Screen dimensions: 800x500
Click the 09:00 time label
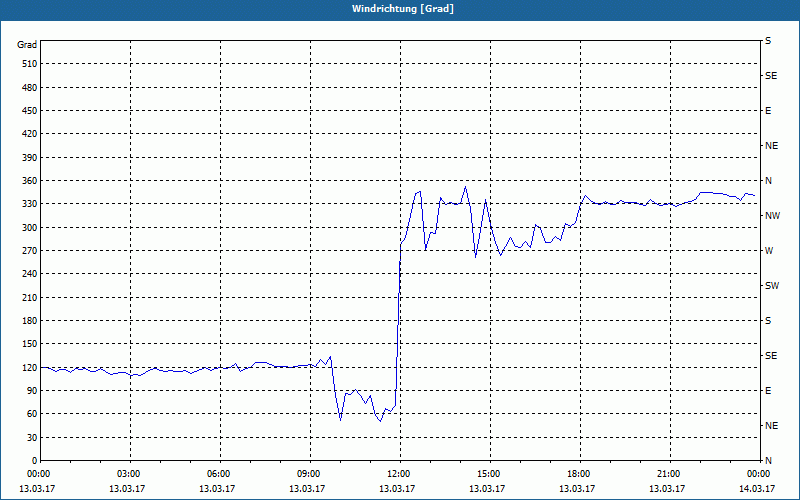point(308,474)
